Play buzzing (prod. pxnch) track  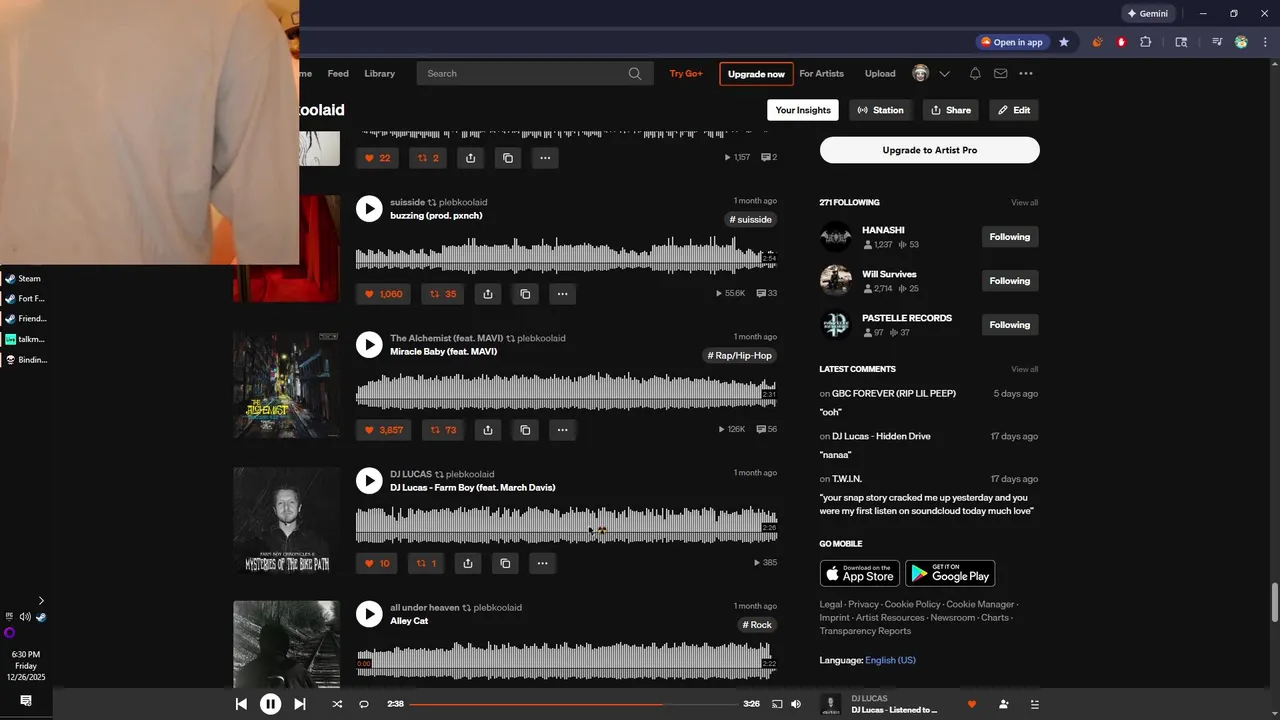(369, 208)
